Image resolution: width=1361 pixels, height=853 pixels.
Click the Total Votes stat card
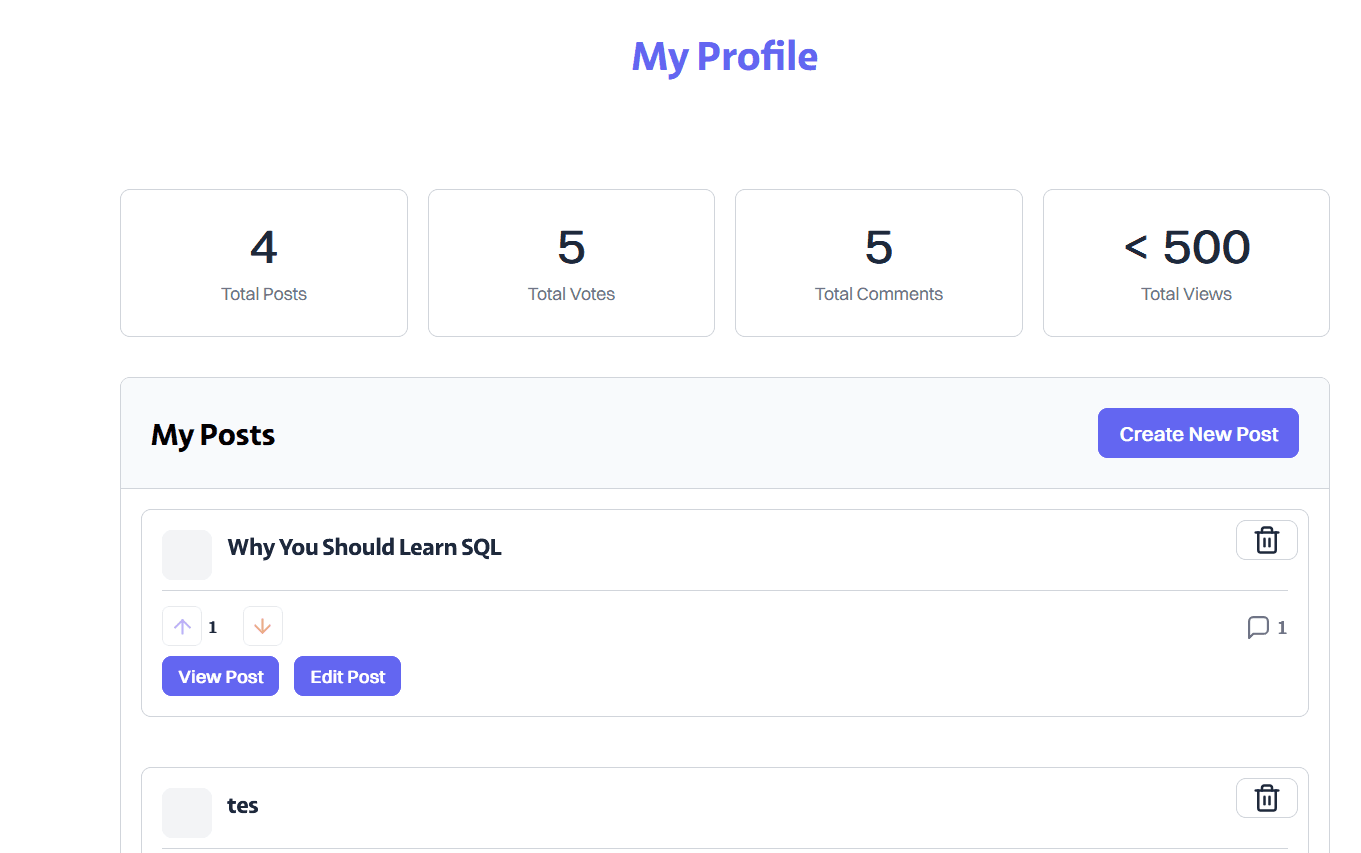(571, 263)
